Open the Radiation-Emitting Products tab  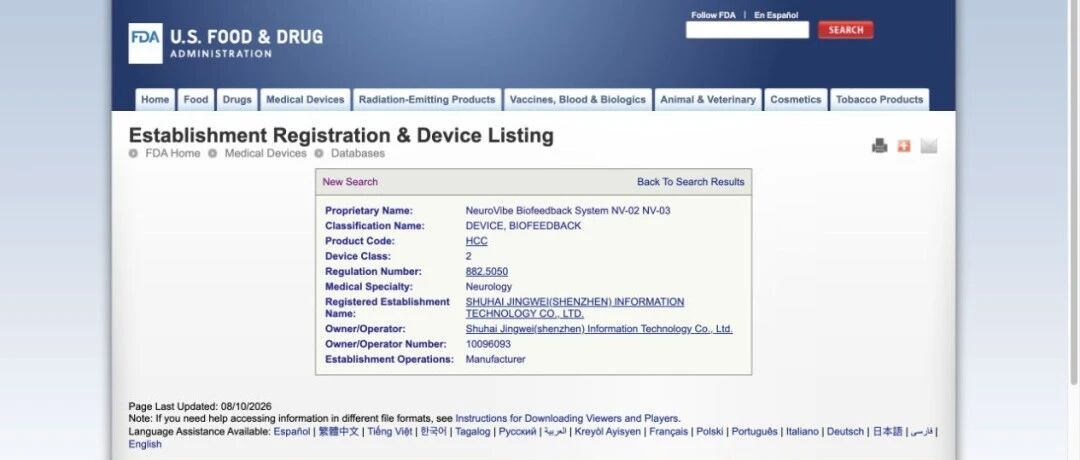[x=427, y=99]
